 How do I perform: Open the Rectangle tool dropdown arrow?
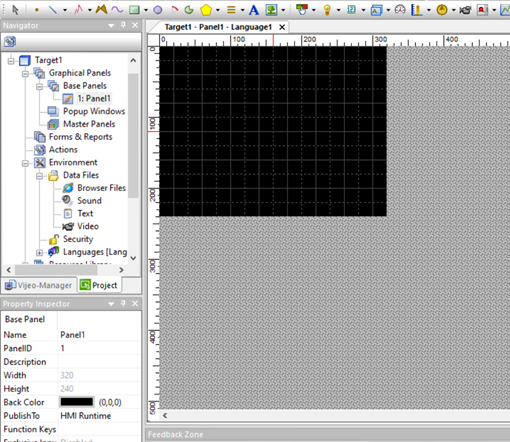tap(146, 10)
